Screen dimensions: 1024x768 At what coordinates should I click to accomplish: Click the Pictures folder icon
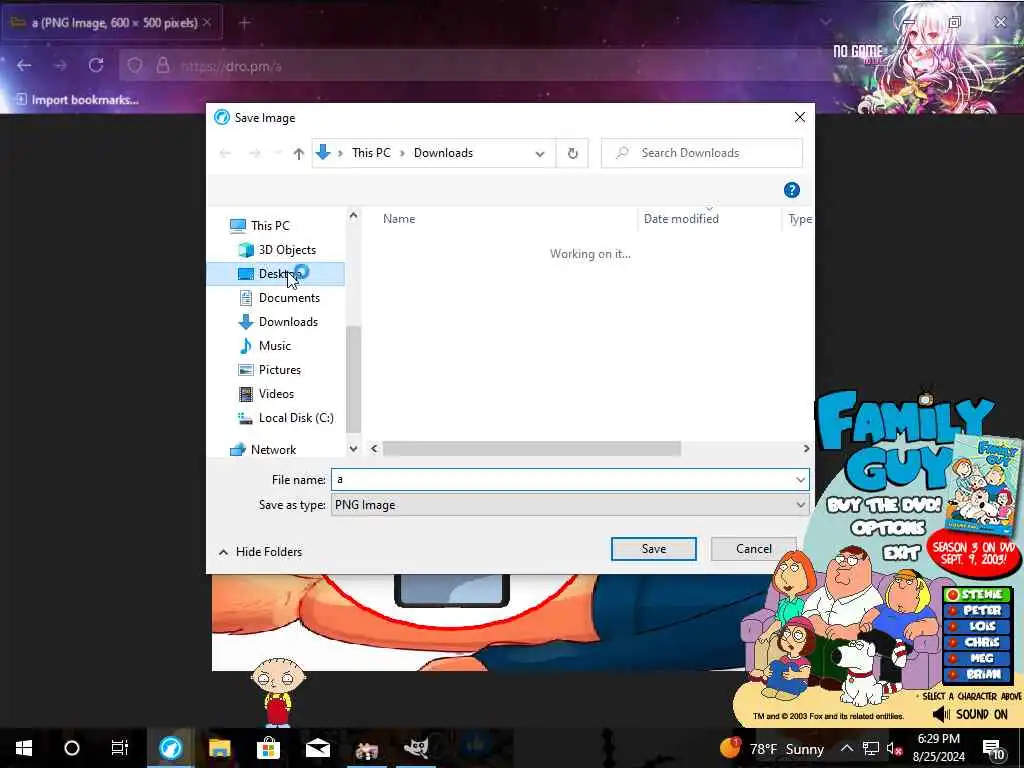[246, 370]
